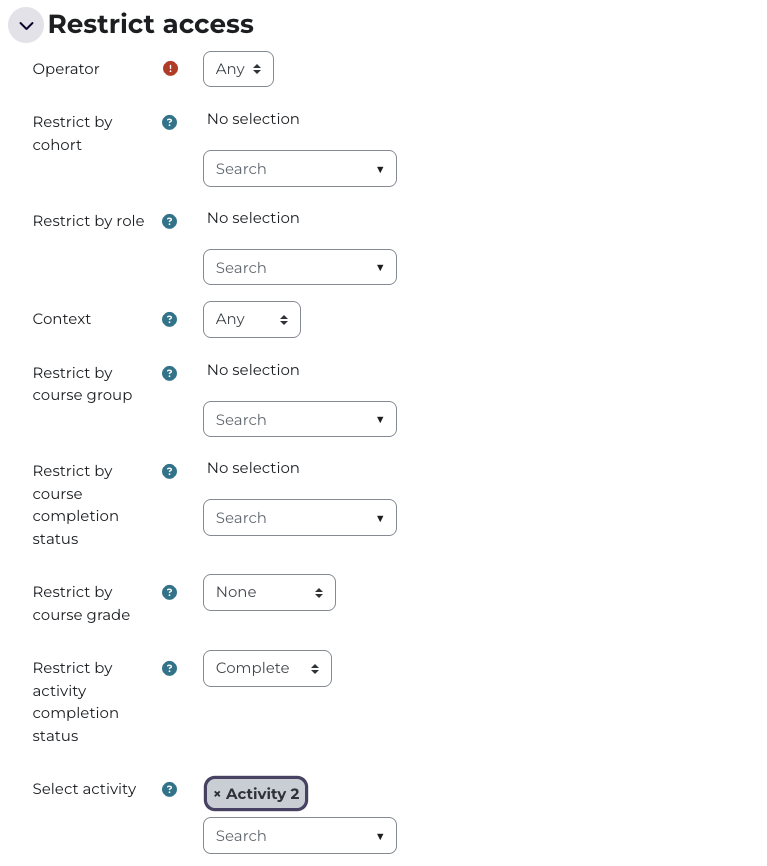Open the course grade None dropdown

pos(268,592)
